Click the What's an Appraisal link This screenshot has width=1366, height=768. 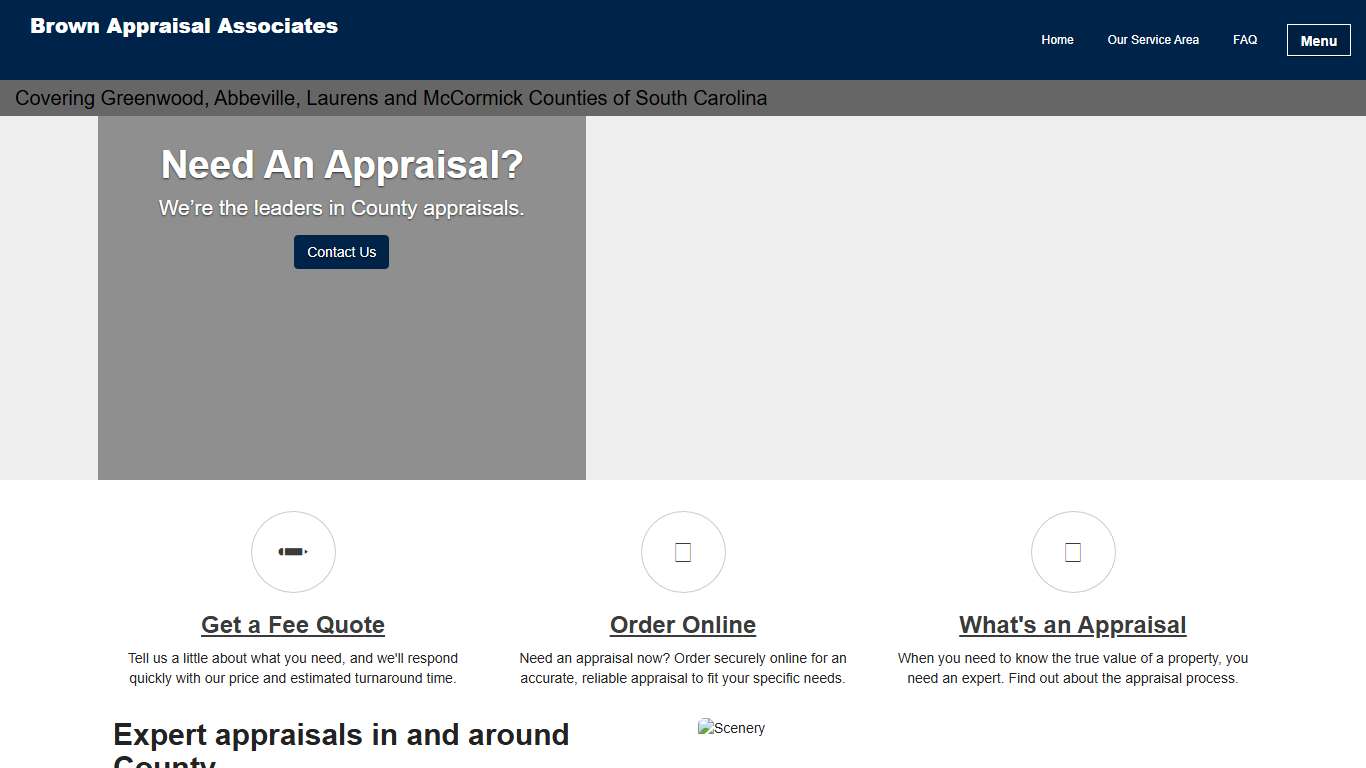point(1073,624)
